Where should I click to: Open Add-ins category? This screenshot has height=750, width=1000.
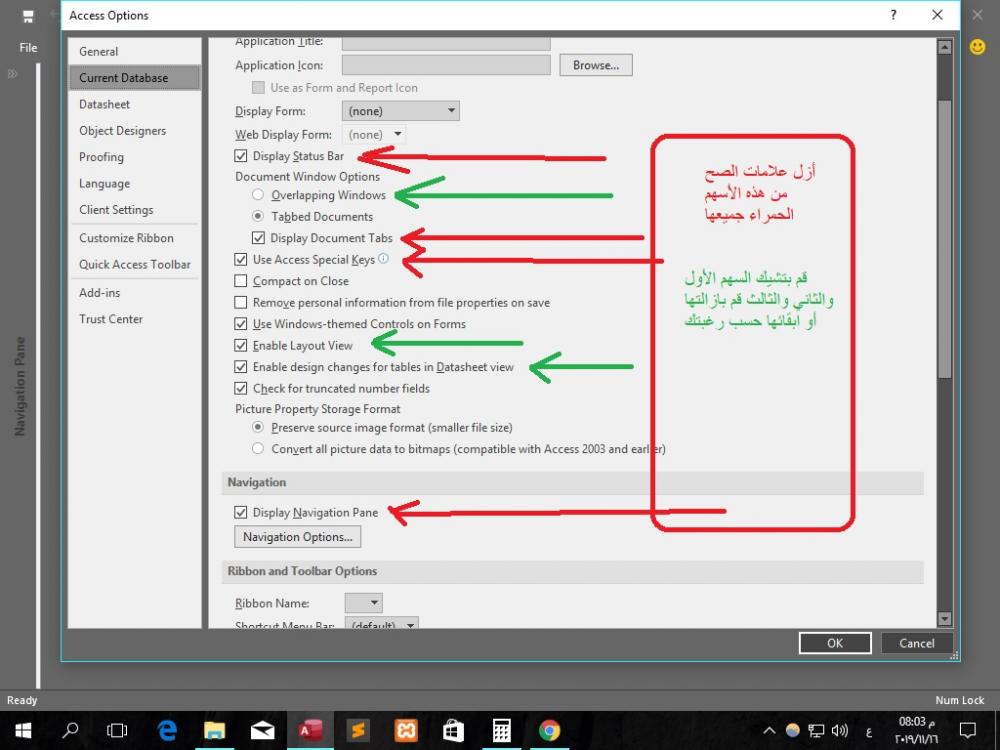(135, 293)
